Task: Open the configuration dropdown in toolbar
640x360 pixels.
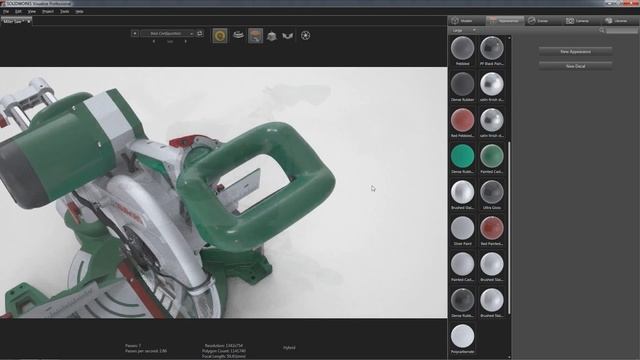Action: (167, 33)
